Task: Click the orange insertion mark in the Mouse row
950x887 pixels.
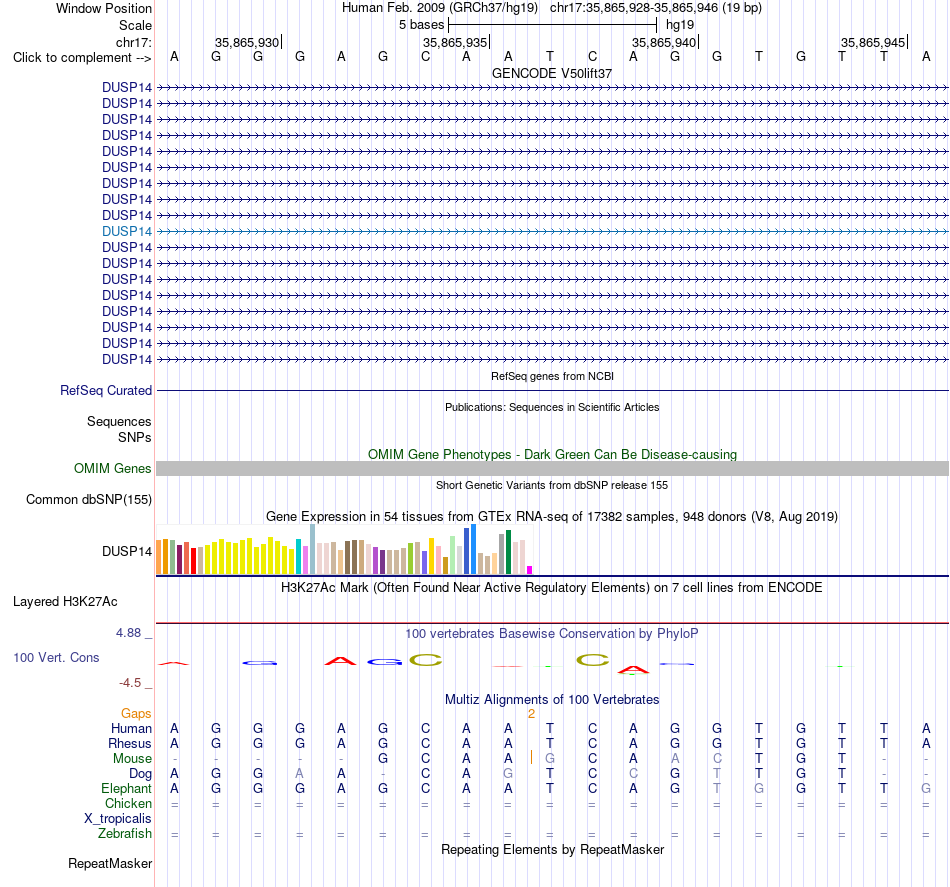Action: click(x=531, y=757)
